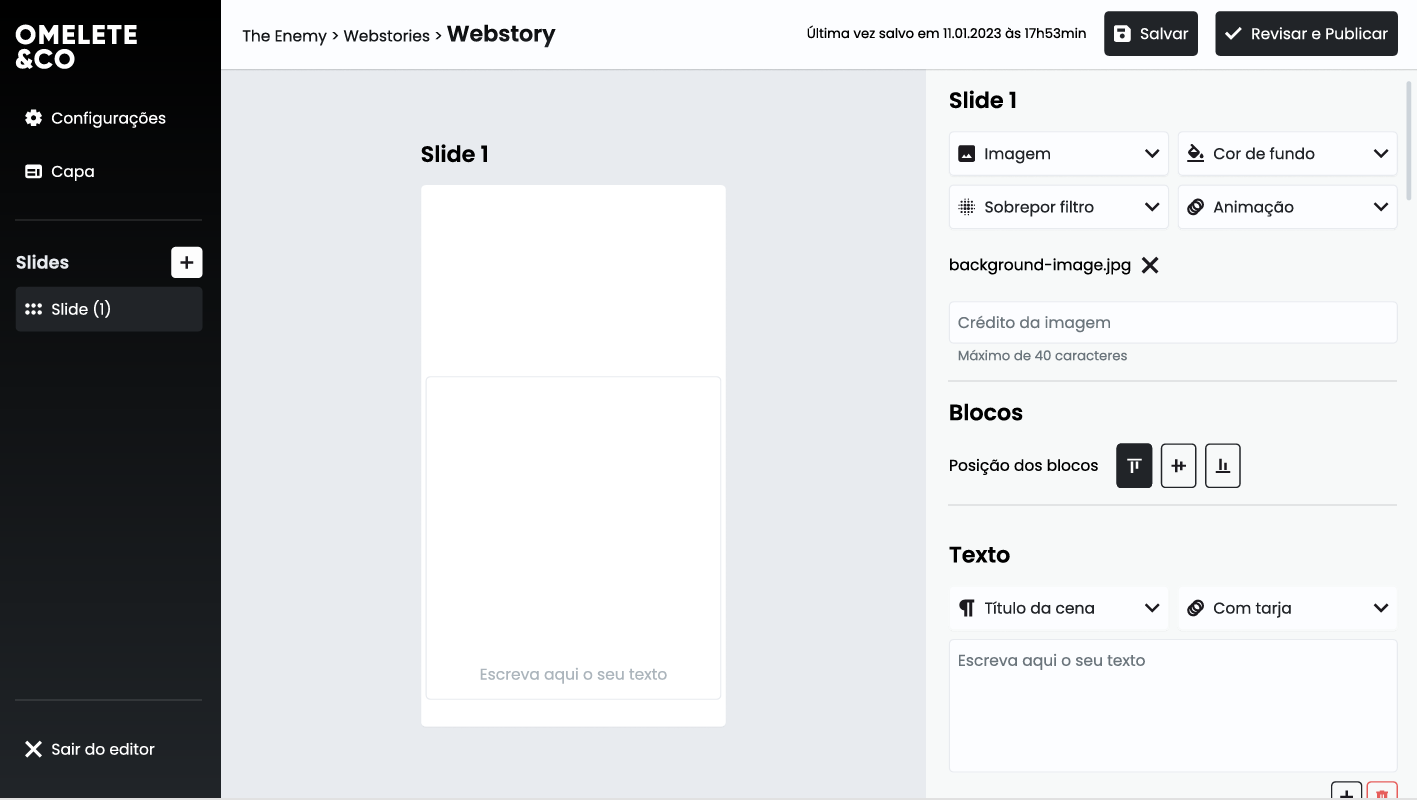Click Salvar to save the webstory
Image resolution: width=1417 pixels, height=800 pixels.
pyautogui.click(x=1150, y=33)
